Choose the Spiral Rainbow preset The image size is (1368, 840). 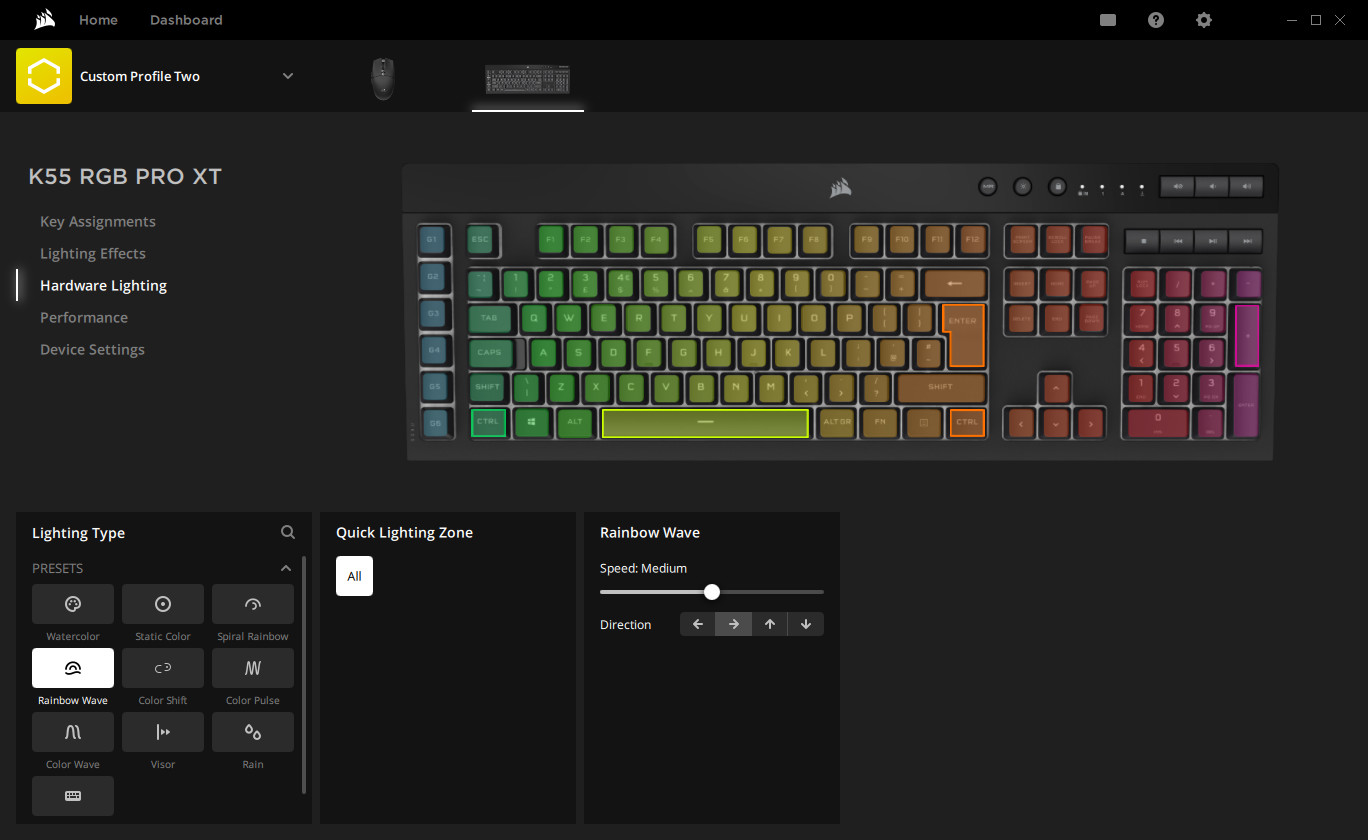[x=253, y=604]
